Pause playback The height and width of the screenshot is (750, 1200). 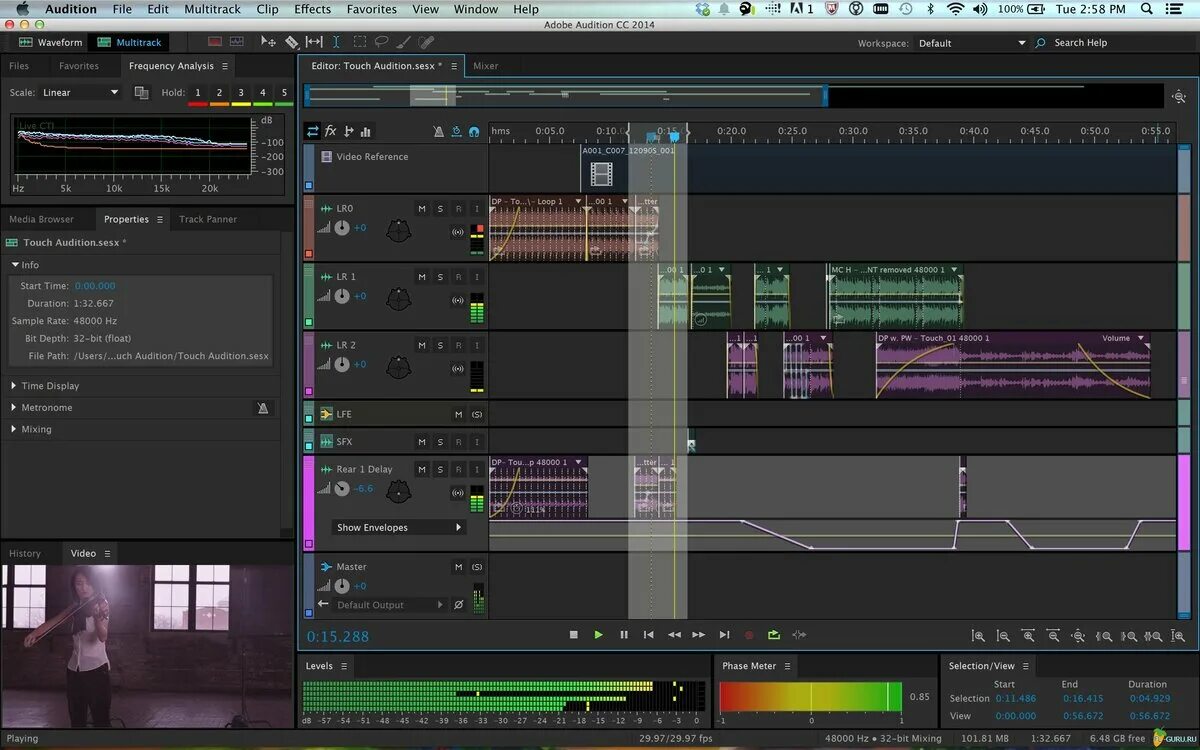[x=624, y=634]
